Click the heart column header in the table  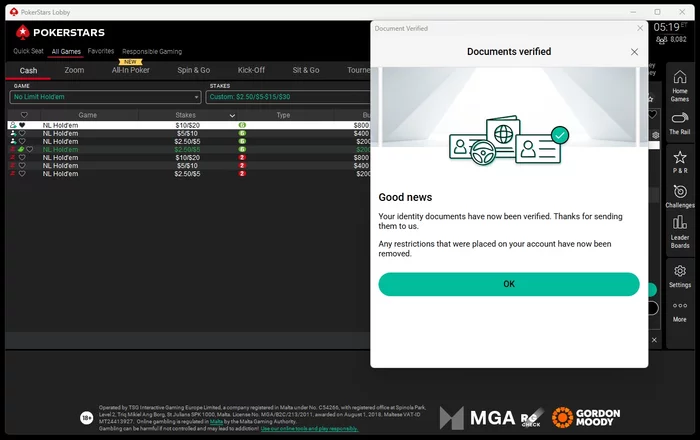24,115
